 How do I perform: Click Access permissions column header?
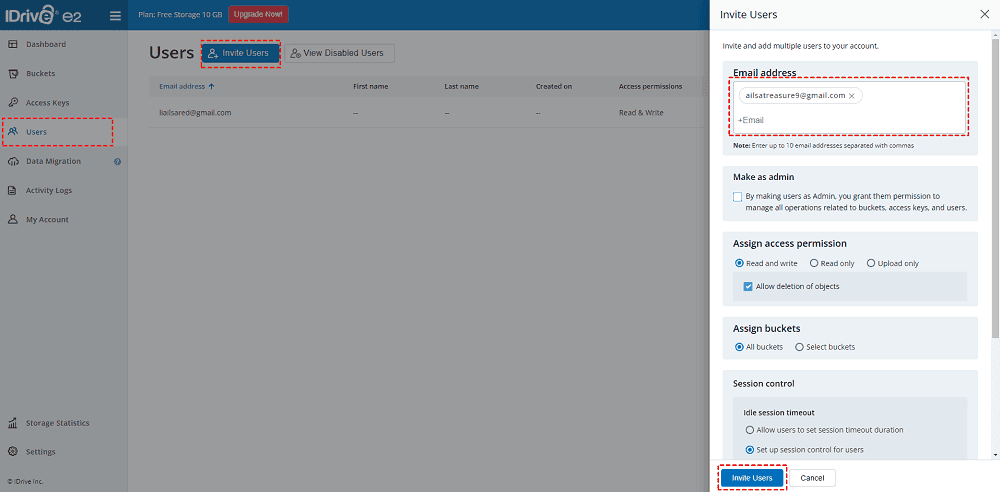click(651, 86)
